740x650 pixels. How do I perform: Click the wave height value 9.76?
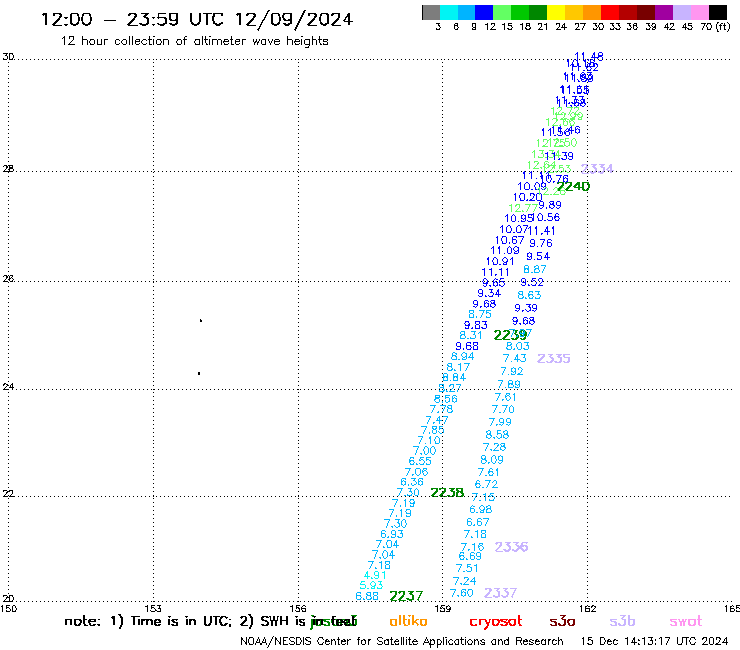(x=541, y=244)
